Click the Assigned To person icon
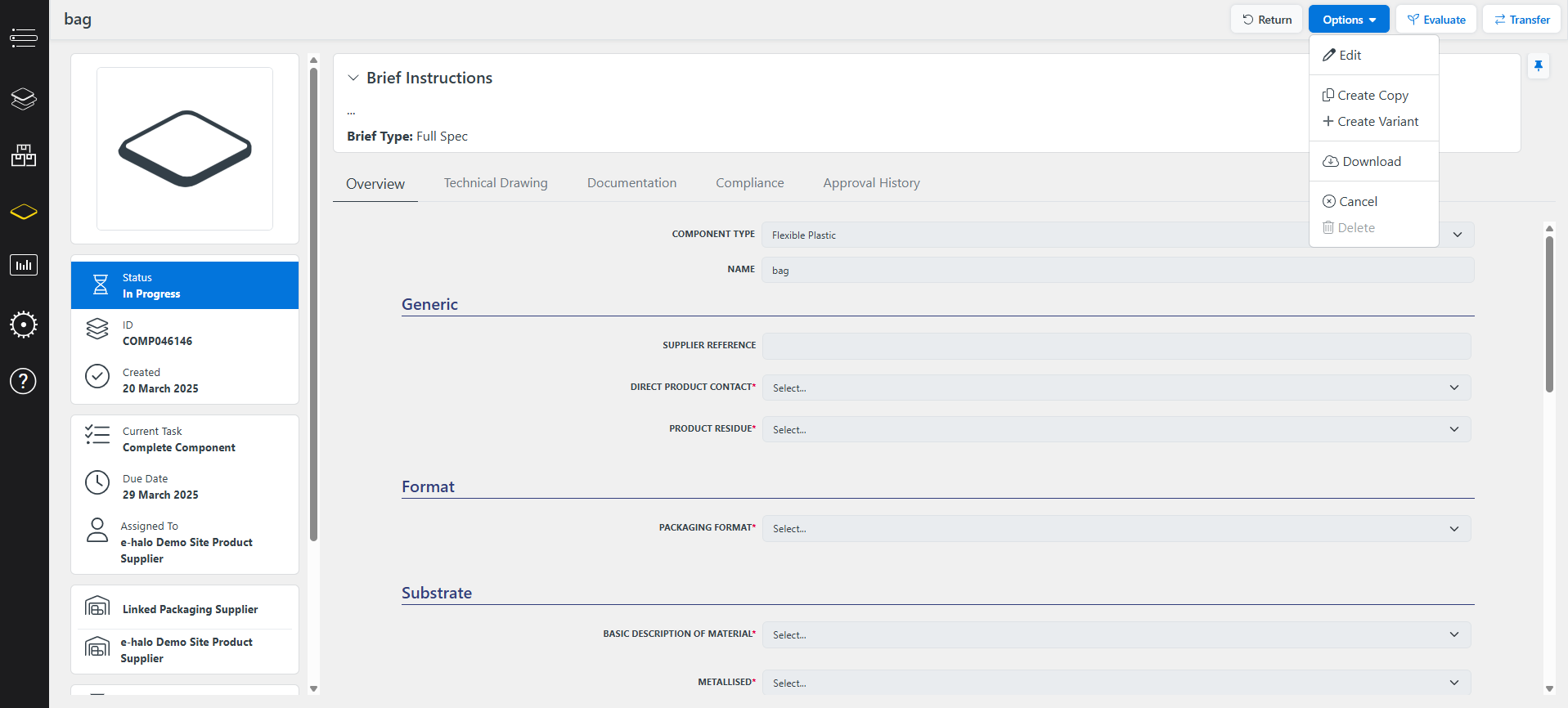This screenshot has height=708, width=1568. click(x=97, y=530)
